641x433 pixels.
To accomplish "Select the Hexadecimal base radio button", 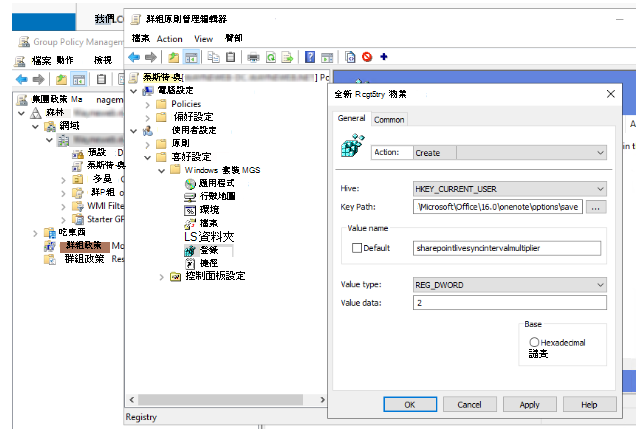I will point(534,342).
